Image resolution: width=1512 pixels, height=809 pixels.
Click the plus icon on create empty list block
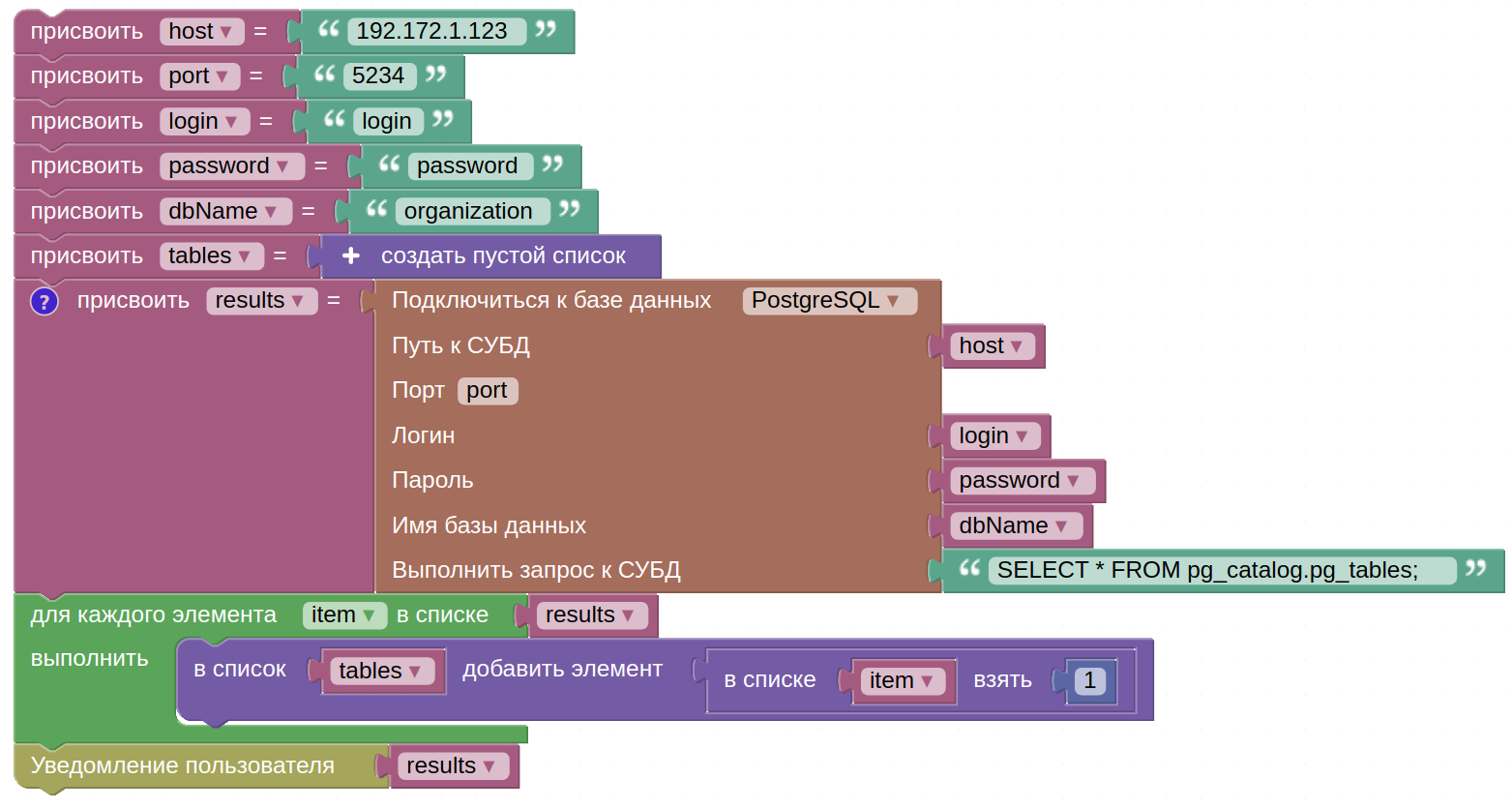(351, 256)
